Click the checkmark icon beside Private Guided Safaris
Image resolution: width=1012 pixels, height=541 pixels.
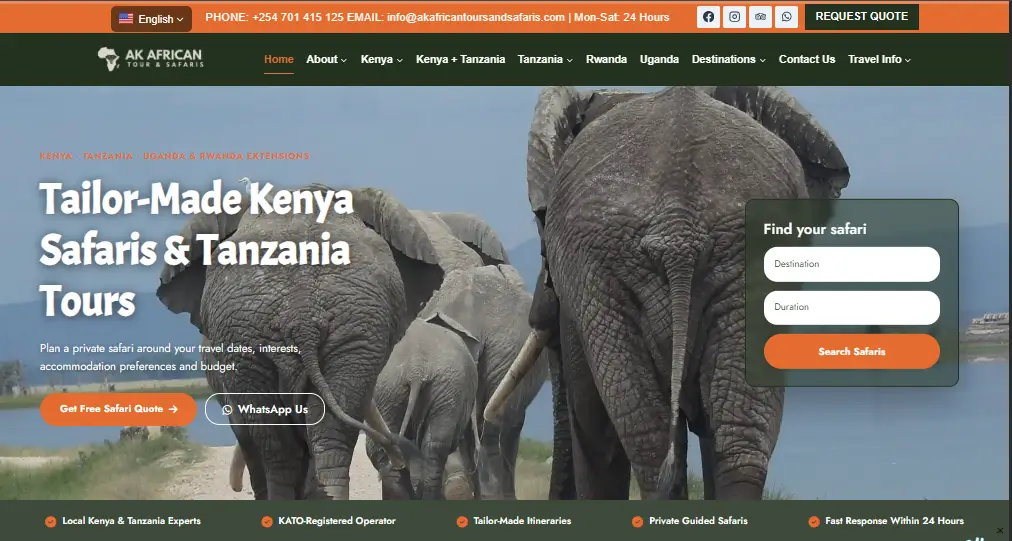tap(637, 522)
